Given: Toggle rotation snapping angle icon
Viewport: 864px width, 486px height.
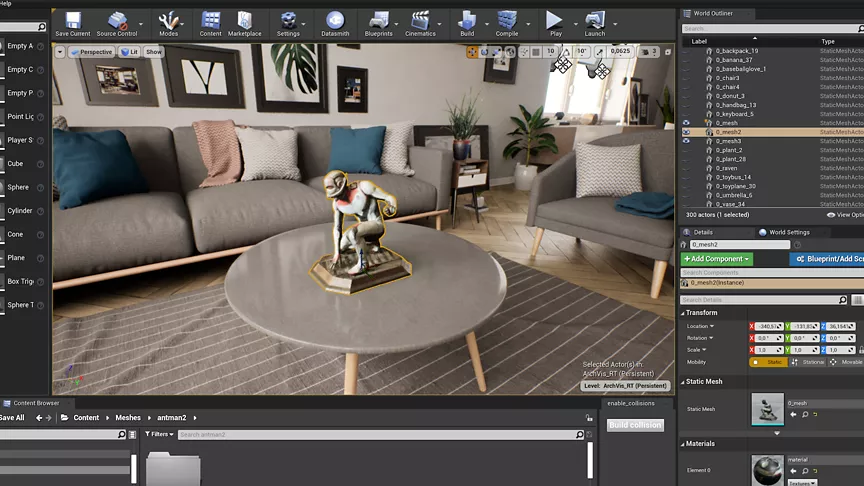Looking at the screenshot, I should coord(566,52).
